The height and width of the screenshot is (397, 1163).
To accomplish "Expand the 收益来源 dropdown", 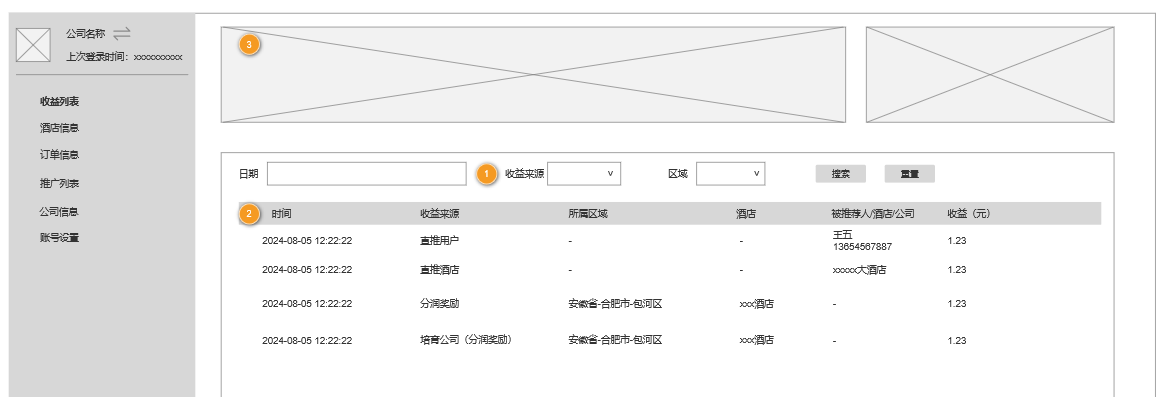I will pos(584,174).
